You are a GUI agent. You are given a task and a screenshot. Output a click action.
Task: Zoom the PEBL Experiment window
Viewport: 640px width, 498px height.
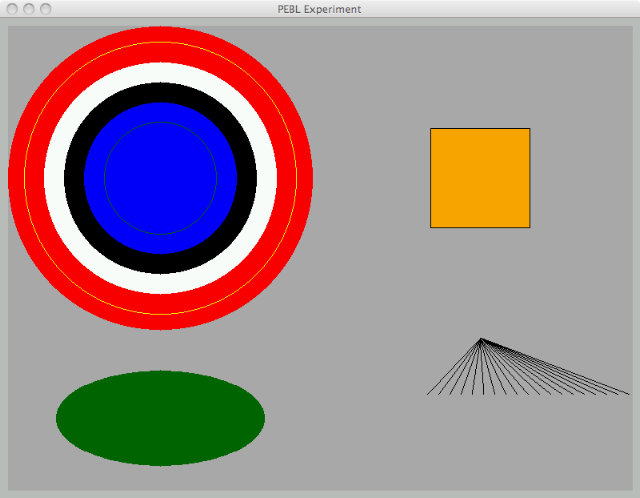coord(45,9)
